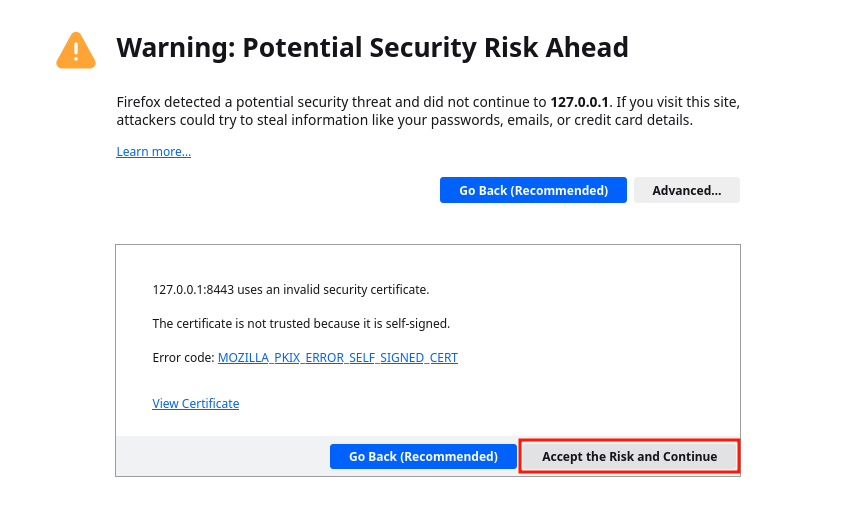
Task: Click the self-signed certificate explanation sentence
Action: tap(301, 323)
